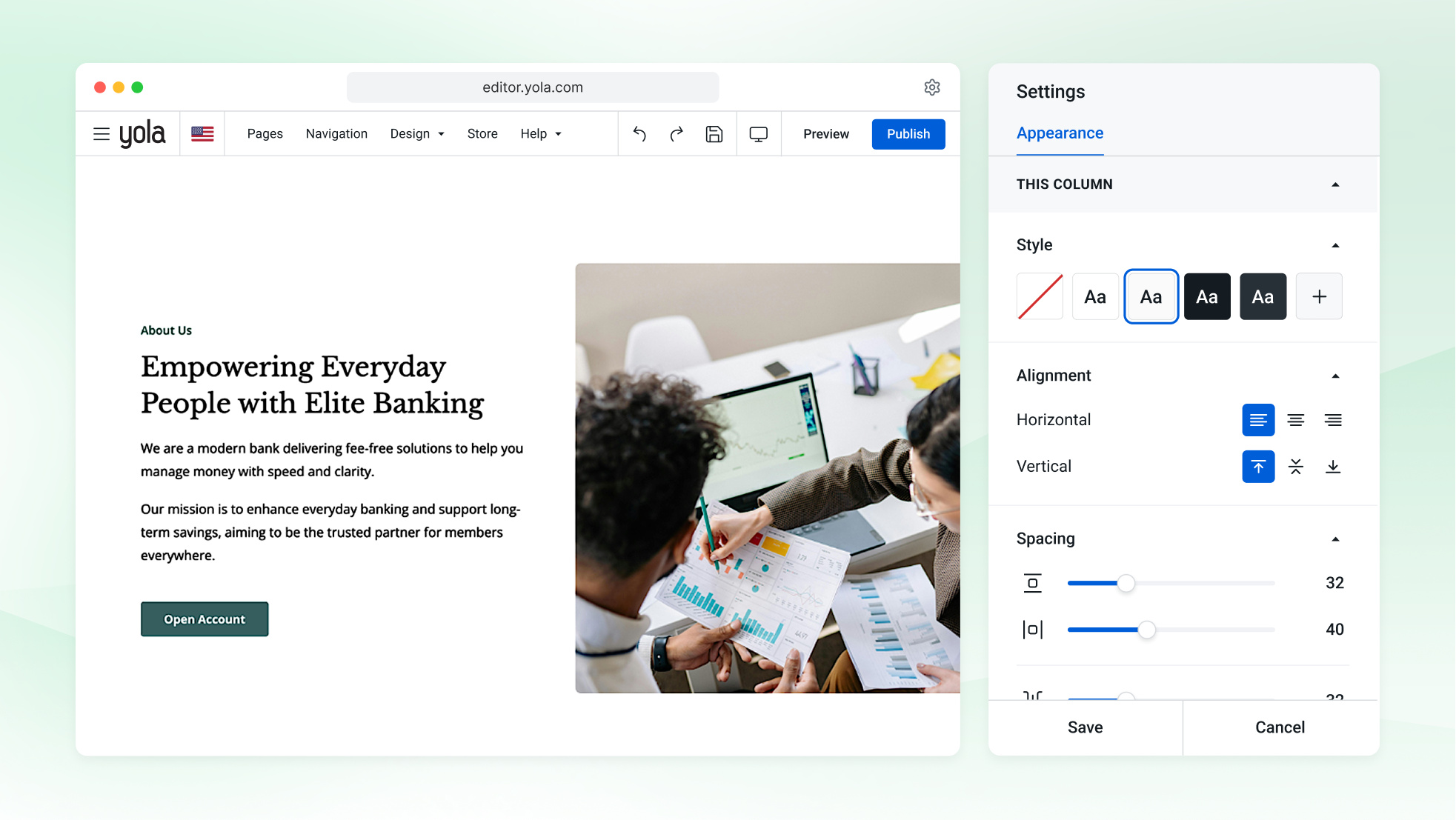
Task: Collapse the THIS COLUMN section
Action: pos(1335,184)
